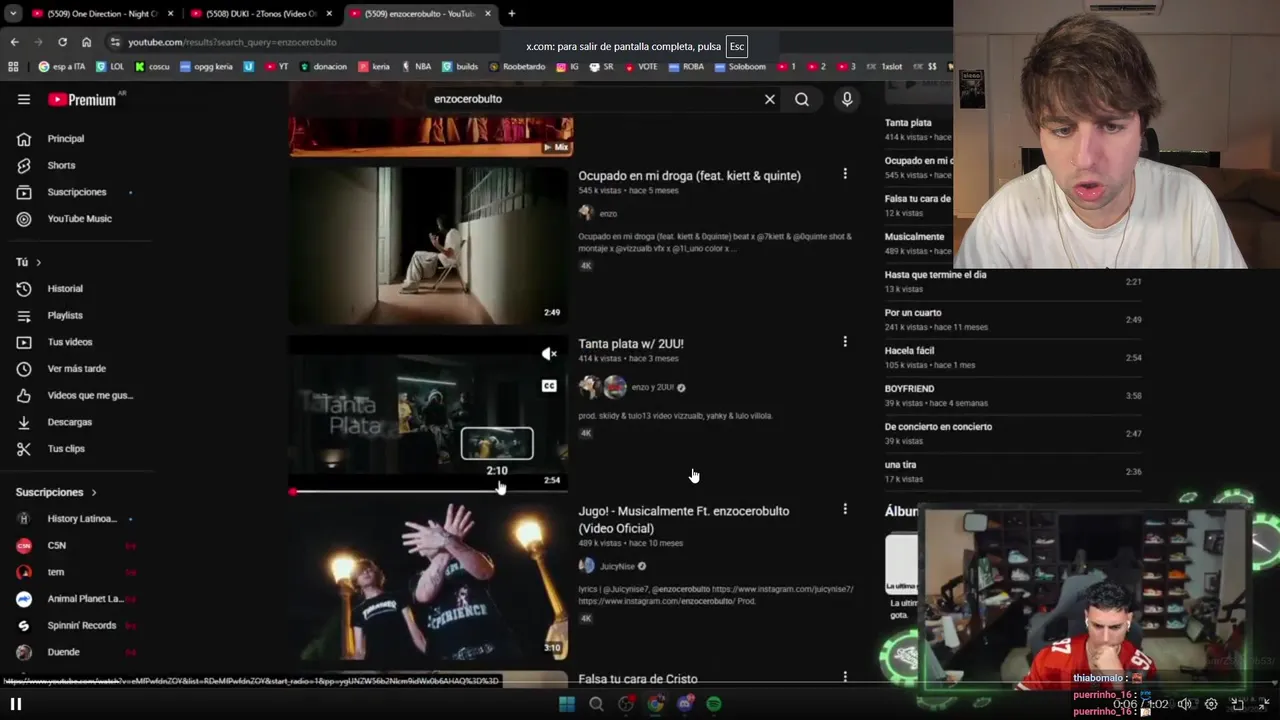
Task: Open outer player settings gear
Action: pos(1211,704)
